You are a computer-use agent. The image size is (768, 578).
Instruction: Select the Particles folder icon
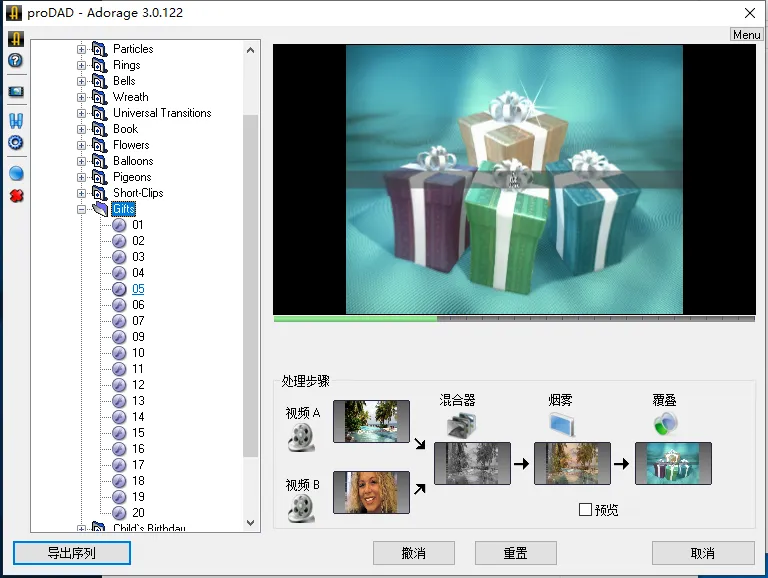click(99, 49)
